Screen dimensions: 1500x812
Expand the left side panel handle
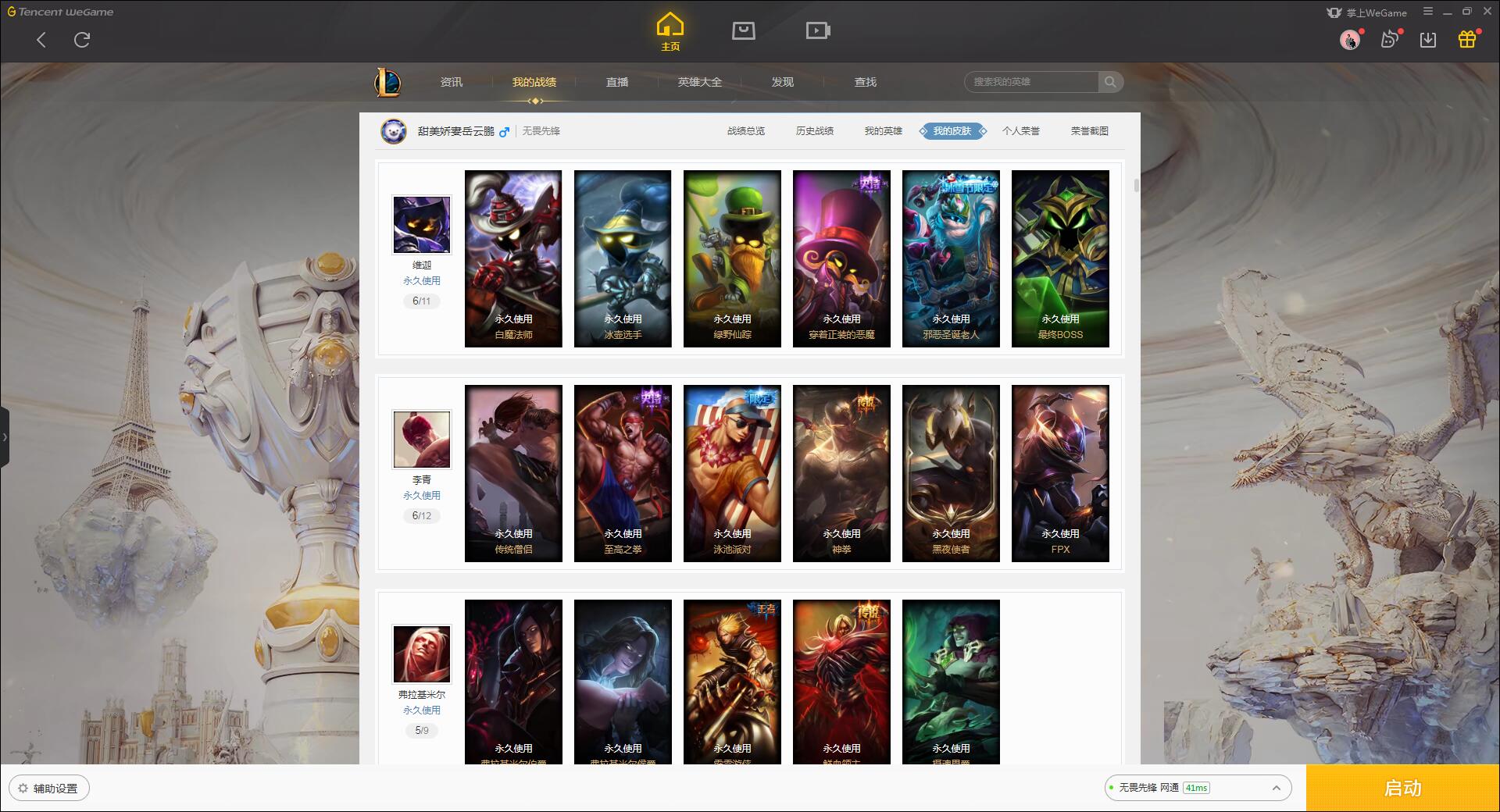(5, 437)
